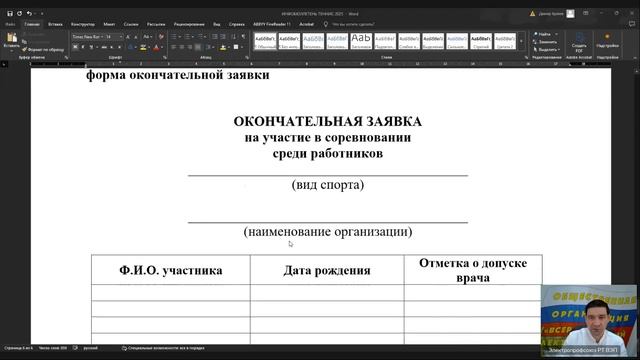Open customize quick access toolbar dropdown

click(42, 13)
